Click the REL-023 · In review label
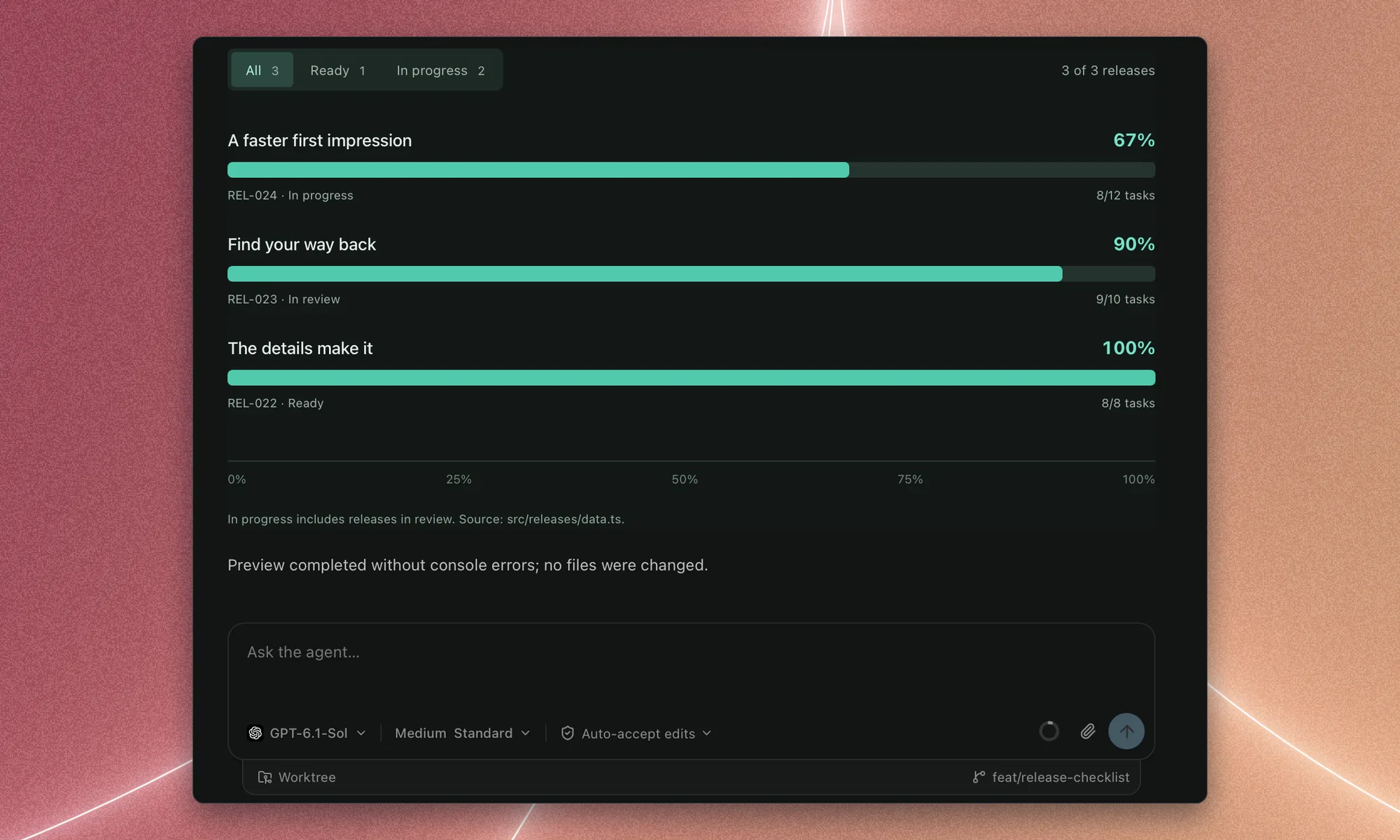1400x840 pixels. pyautogui.click(x=283, y=299)
